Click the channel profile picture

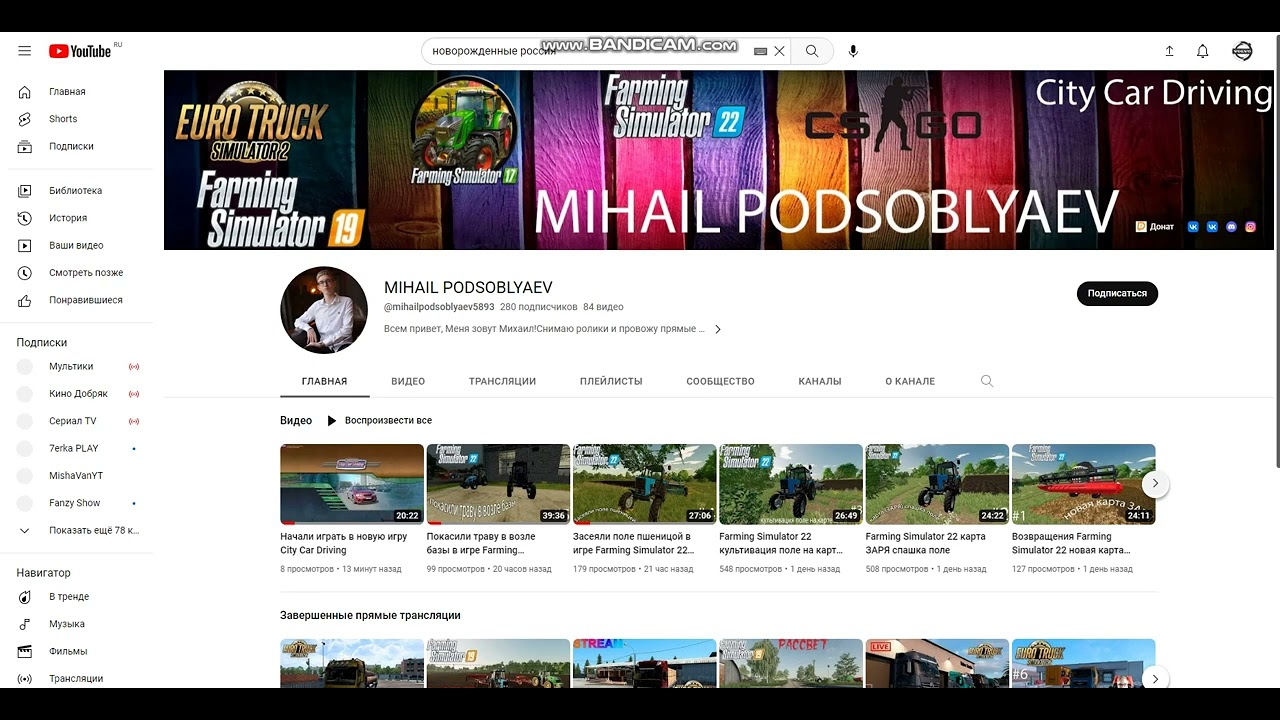point(324,310)
